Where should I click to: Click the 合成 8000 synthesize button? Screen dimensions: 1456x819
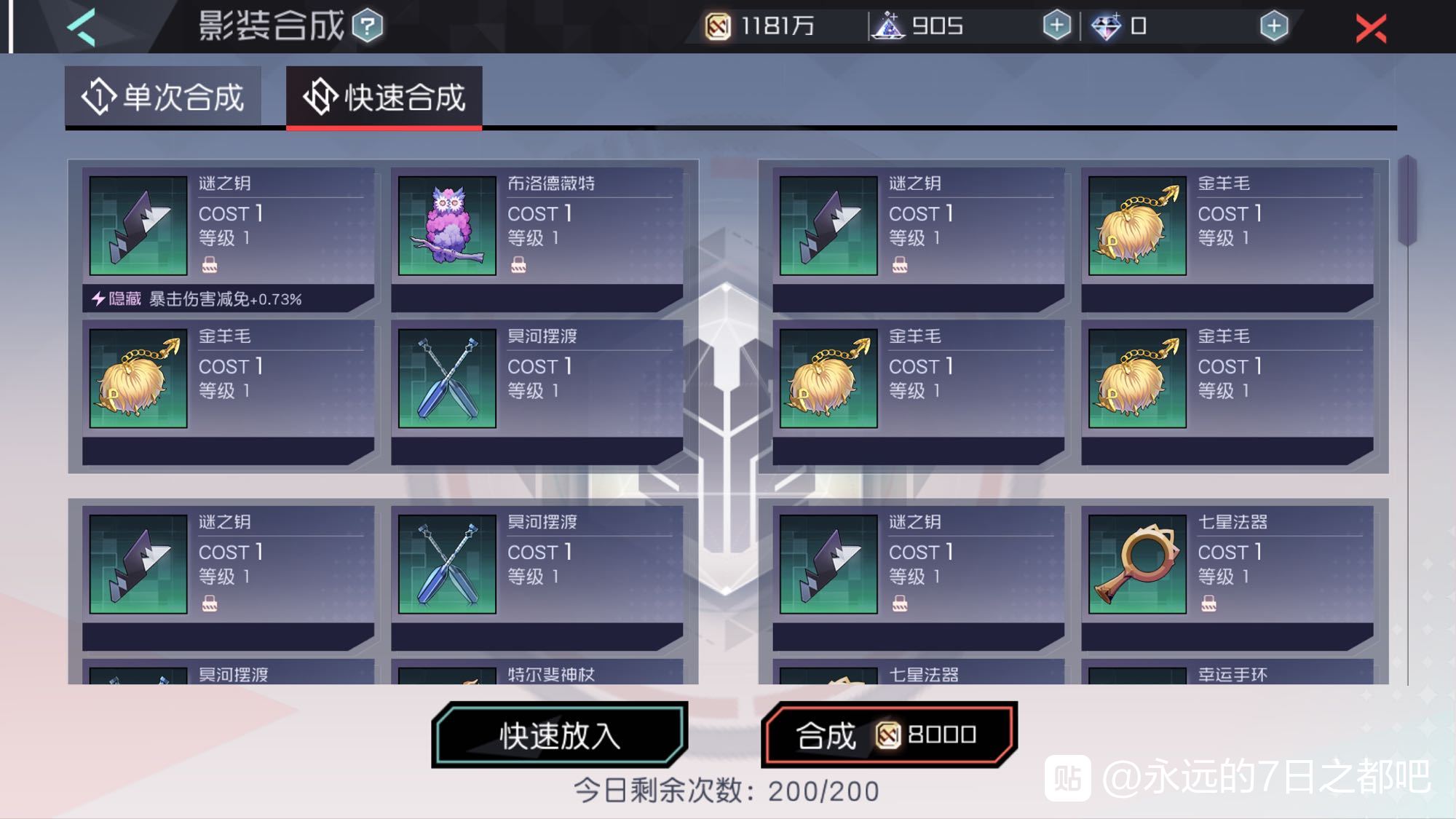[889, 735]
